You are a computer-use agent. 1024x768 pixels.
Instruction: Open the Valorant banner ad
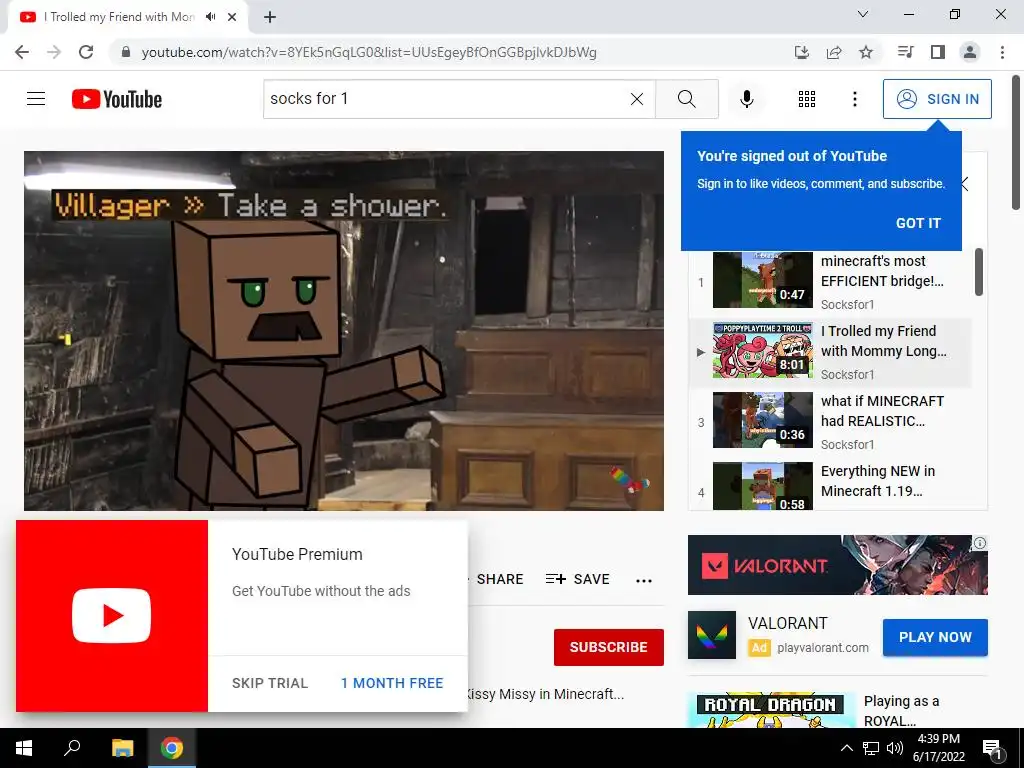click(x=837, y=565)
